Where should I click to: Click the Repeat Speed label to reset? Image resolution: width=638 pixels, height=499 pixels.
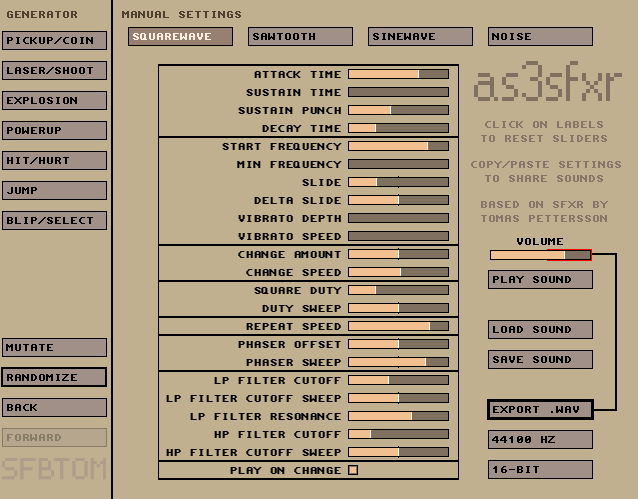(294, 326)
